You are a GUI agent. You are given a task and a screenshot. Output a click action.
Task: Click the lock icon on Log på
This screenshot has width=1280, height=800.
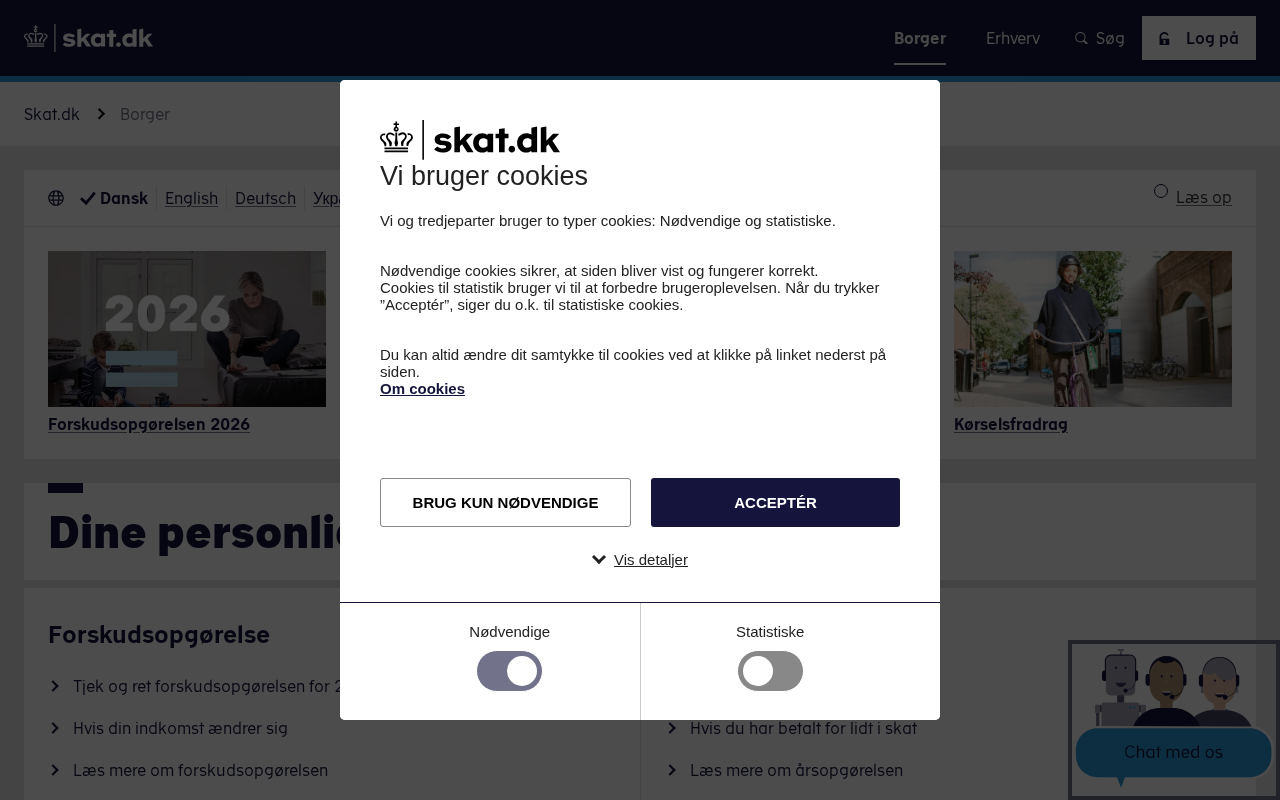1164,39
